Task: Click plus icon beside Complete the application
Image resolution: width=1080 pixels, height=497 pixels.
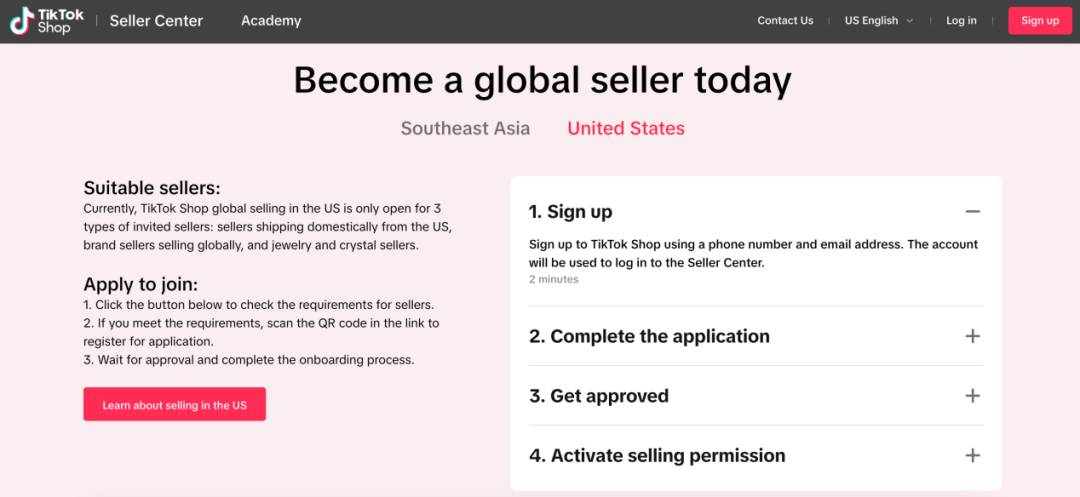Action: pos(972,336)
